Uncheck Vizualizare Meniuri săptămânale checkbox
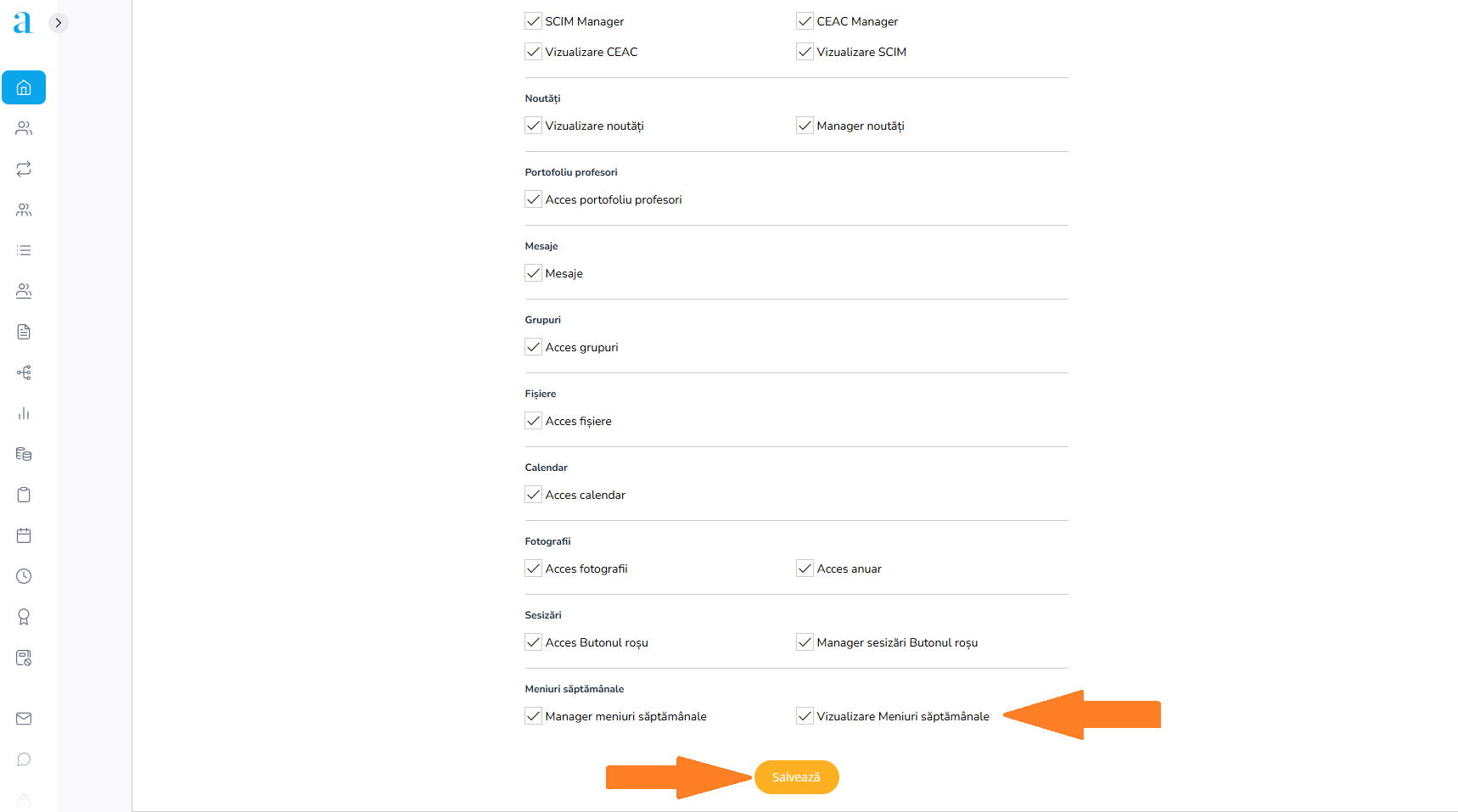 pyautogui.click(x=805, y=716)
